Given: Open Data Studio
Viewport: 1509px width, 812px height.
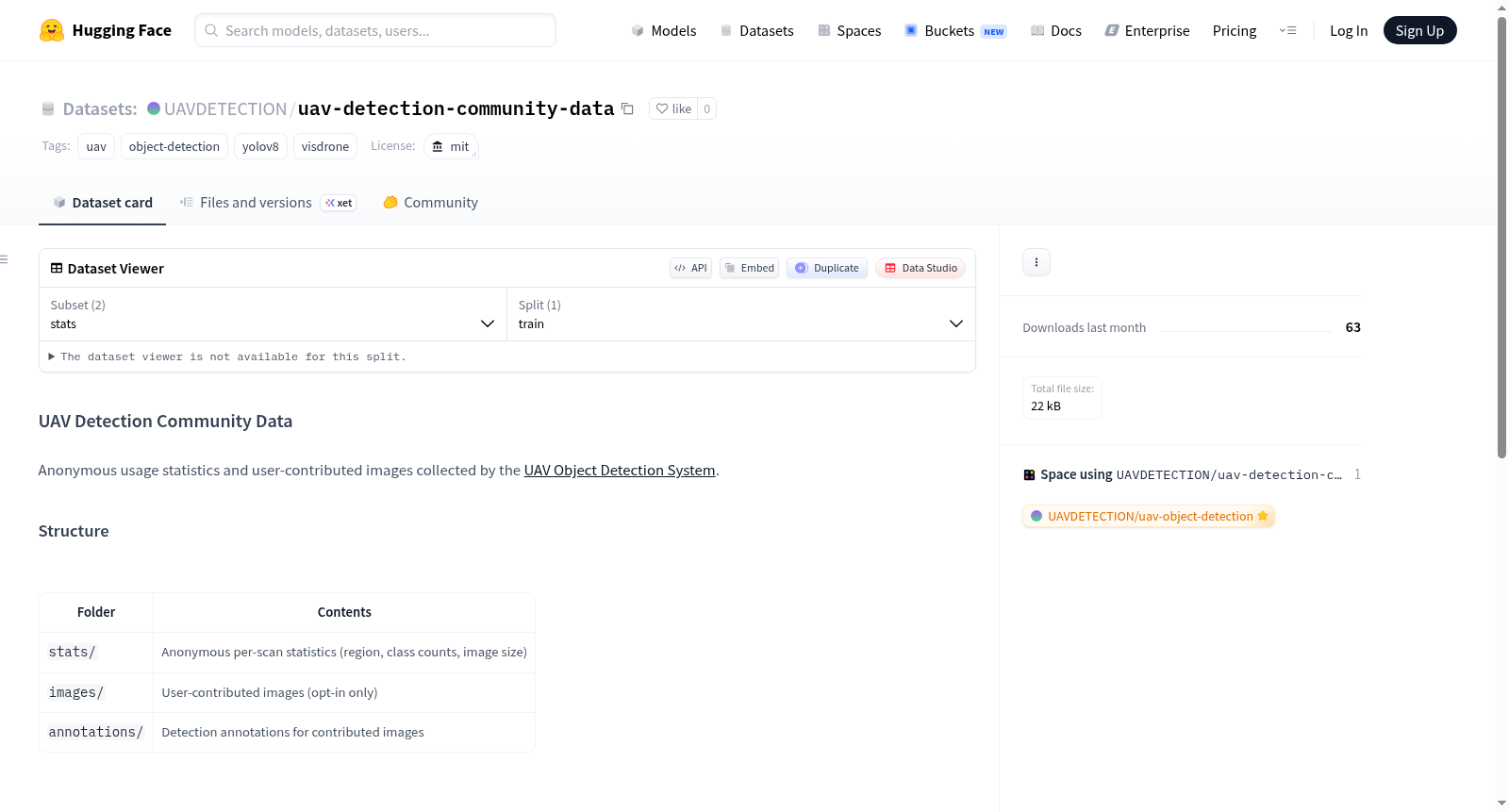Looking at the screenshot, I should point(920,268).
